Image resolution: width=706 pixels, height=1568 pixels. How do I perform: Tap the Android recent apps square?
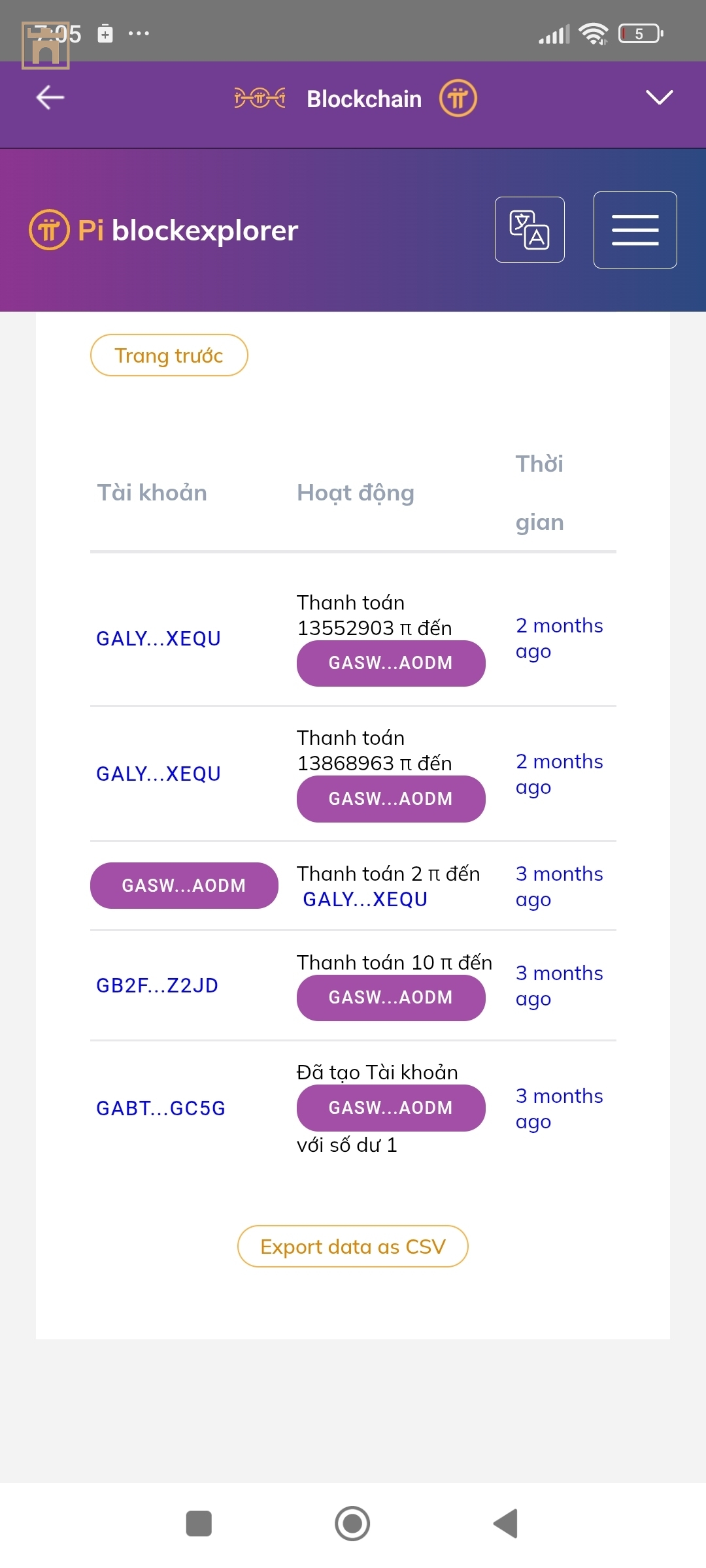199,1524
